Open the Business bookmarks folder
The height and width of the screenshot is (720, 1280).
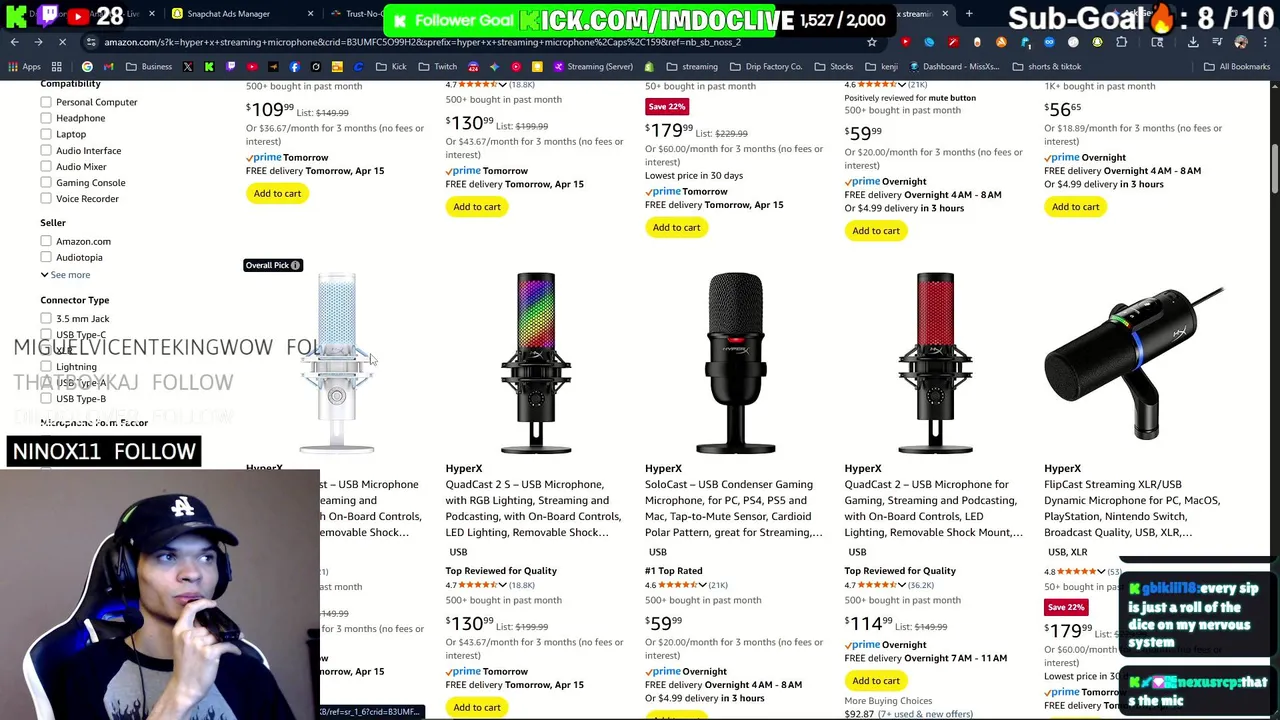click(x=150, y=67)
